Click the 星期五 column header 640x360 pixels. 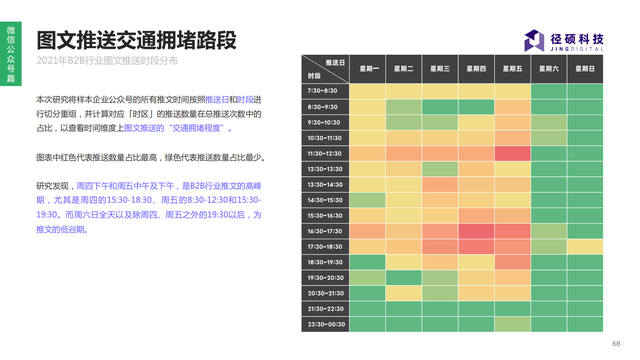[x=513, y=69]
